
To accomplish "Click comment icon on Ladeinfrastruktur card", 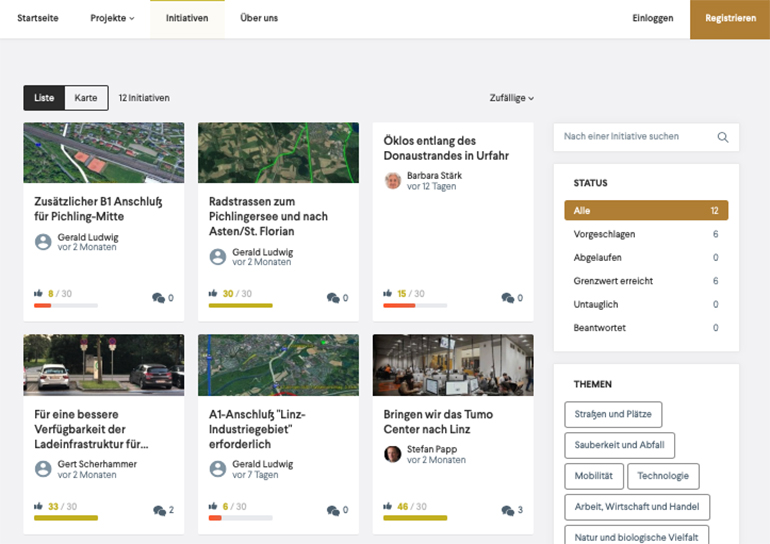I will click(158, 510).
